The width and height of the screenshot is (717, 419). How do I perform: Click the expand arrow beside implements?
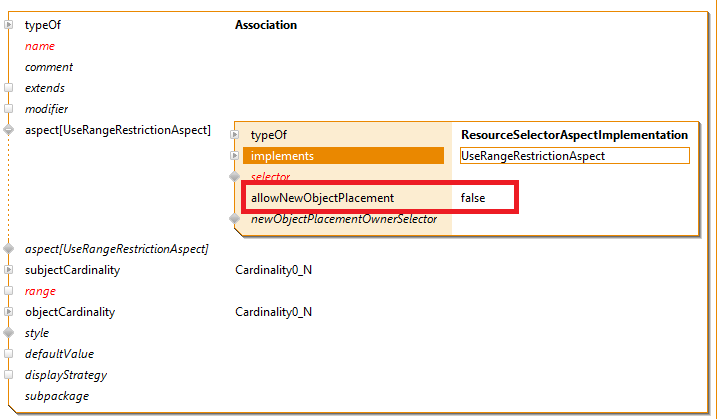click(x=236, y=156)
